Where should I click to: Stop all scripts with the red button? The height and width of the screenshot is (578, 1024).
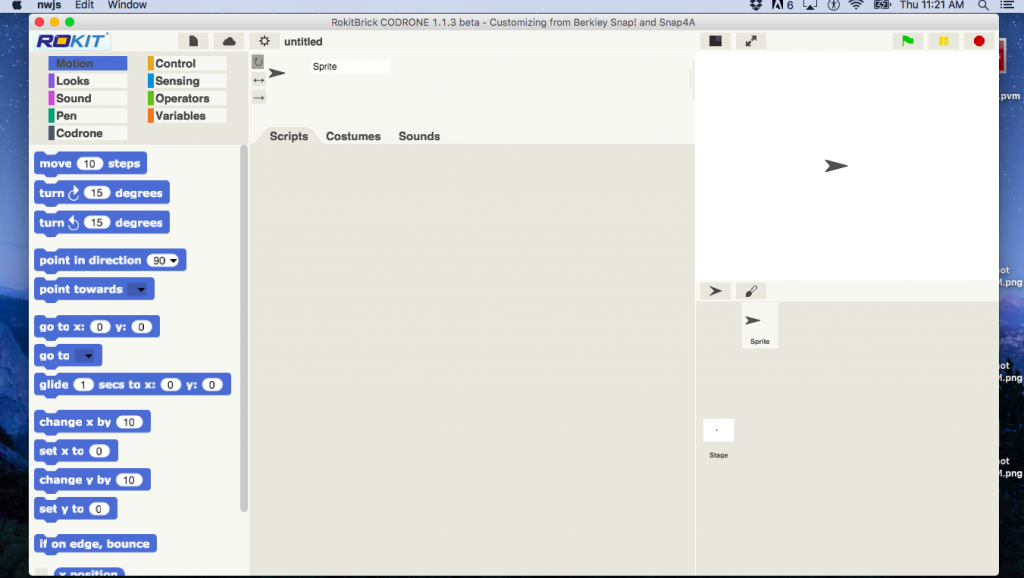point(978,41)
